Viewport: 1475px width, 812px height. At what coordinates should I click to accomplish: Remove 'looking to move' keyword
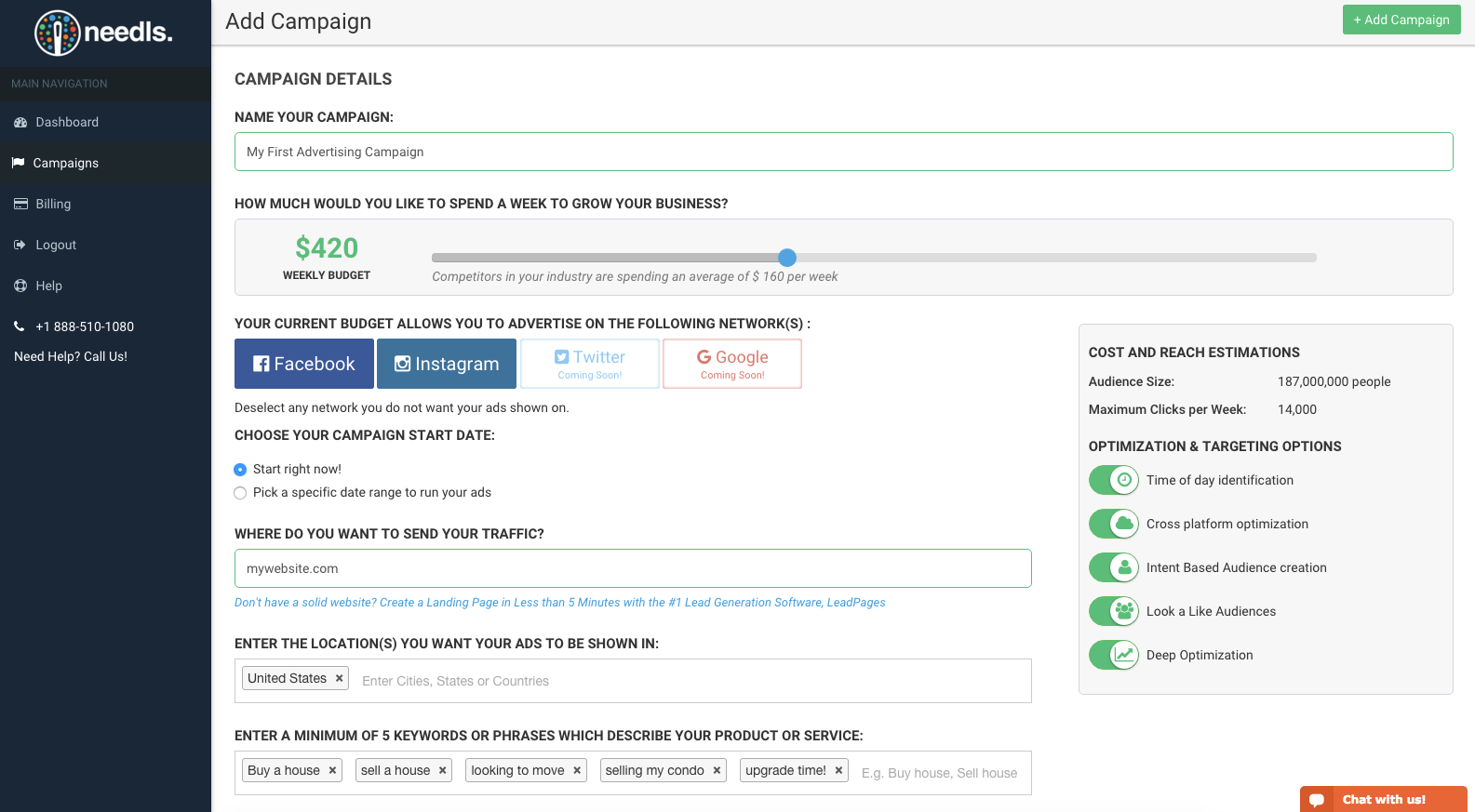click(x=577, y=770)
